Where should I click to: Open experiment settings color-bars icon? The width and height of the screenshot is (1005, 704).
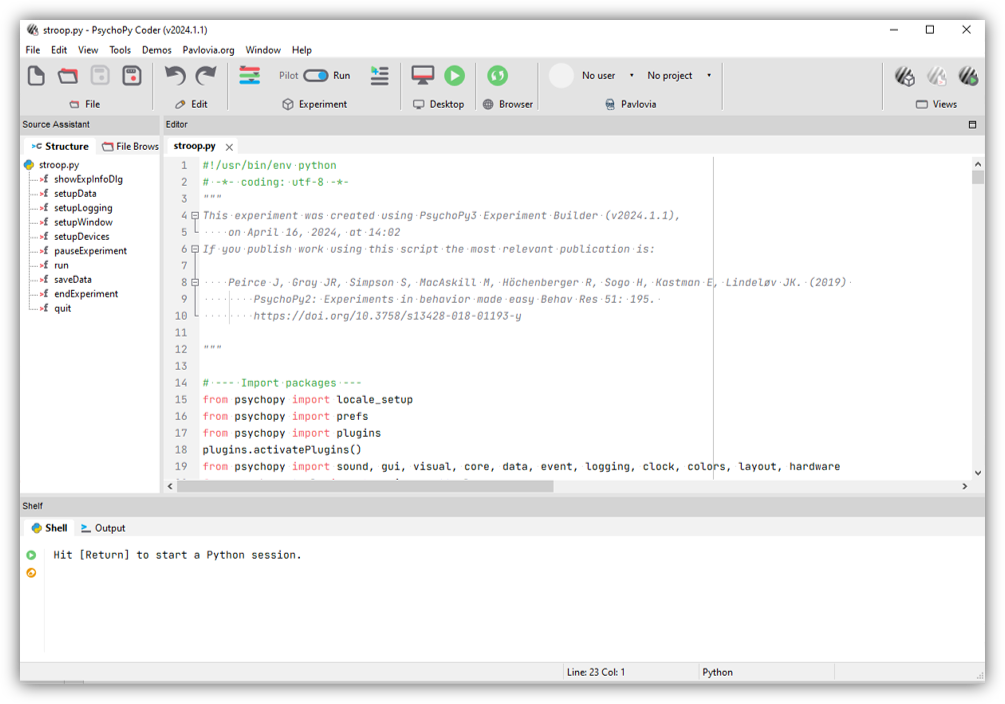pyautogui.click(x=249, y=76)
